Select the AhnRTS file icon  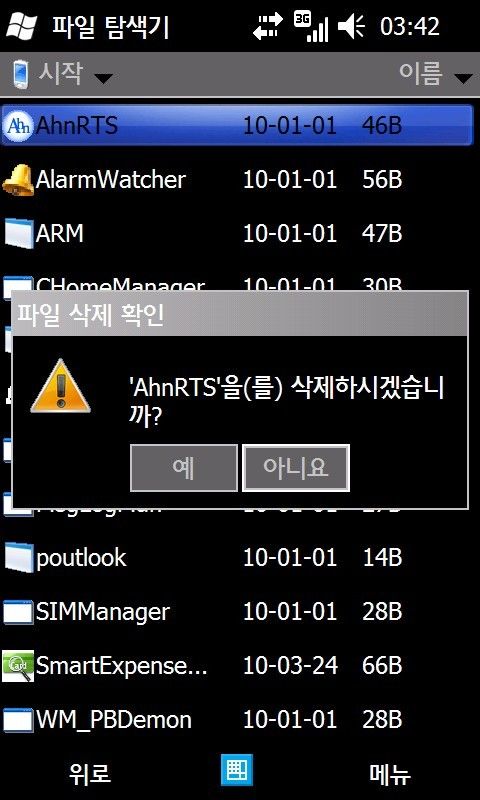tap(17, 124)
